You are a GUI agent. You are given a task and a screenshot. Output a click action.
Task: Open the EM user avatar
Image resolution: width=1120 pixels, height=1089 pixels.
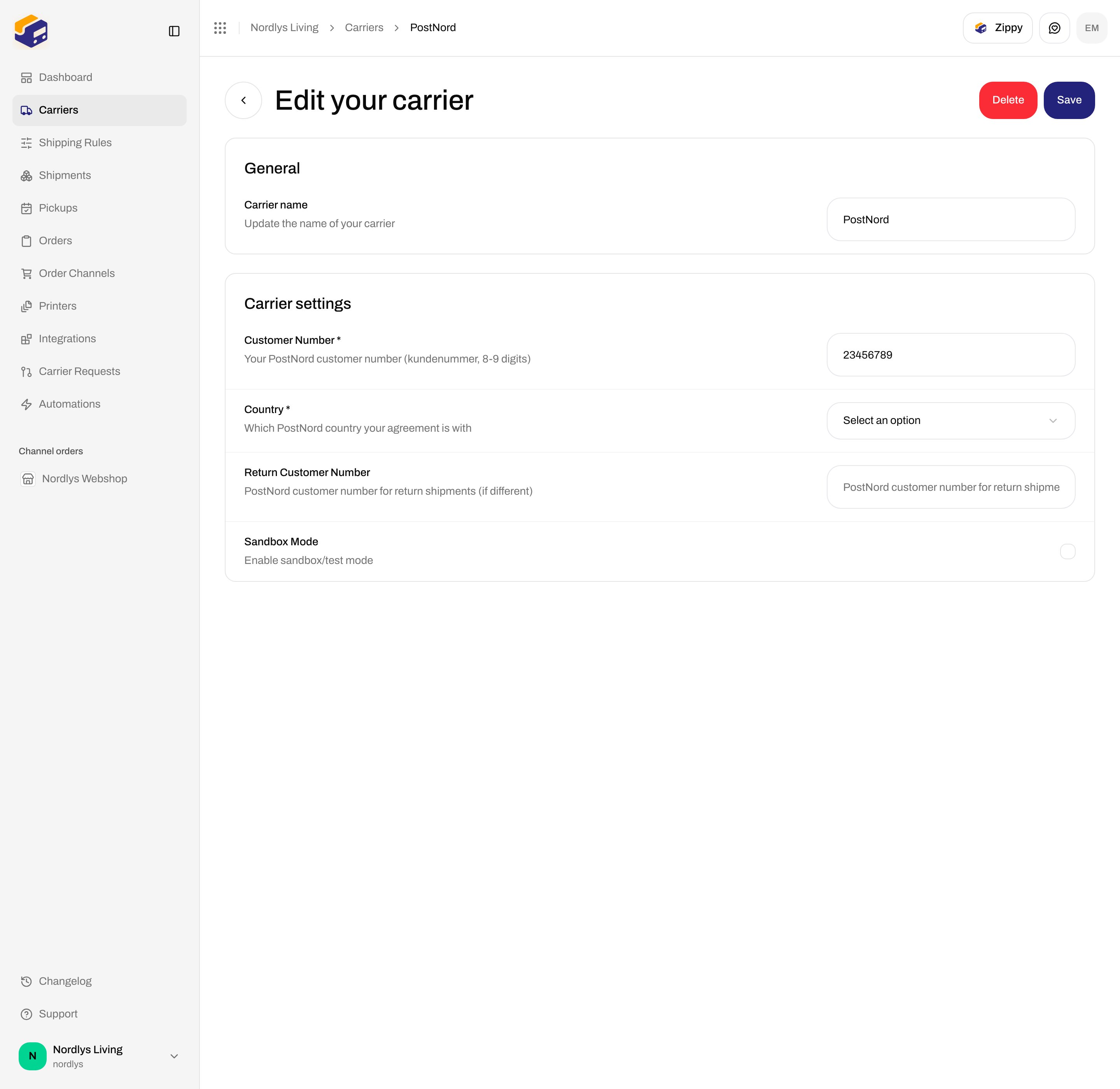pyautogui.click(x=1091, y=28)
